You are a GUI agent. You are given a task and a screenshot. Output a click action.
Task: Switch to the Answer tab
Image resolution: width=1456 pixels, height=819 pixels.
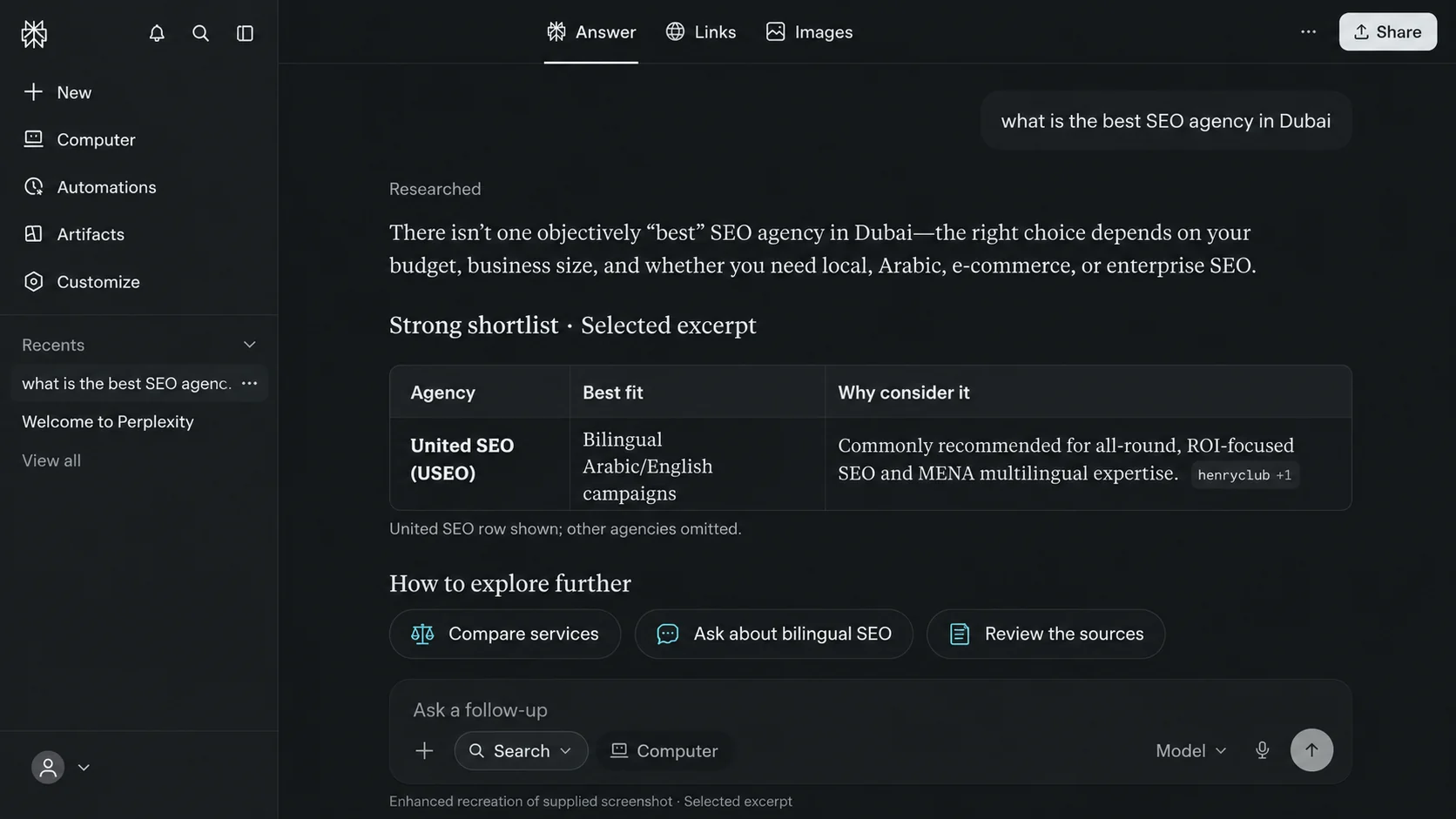pyautogui.click(x=591, y=32)
